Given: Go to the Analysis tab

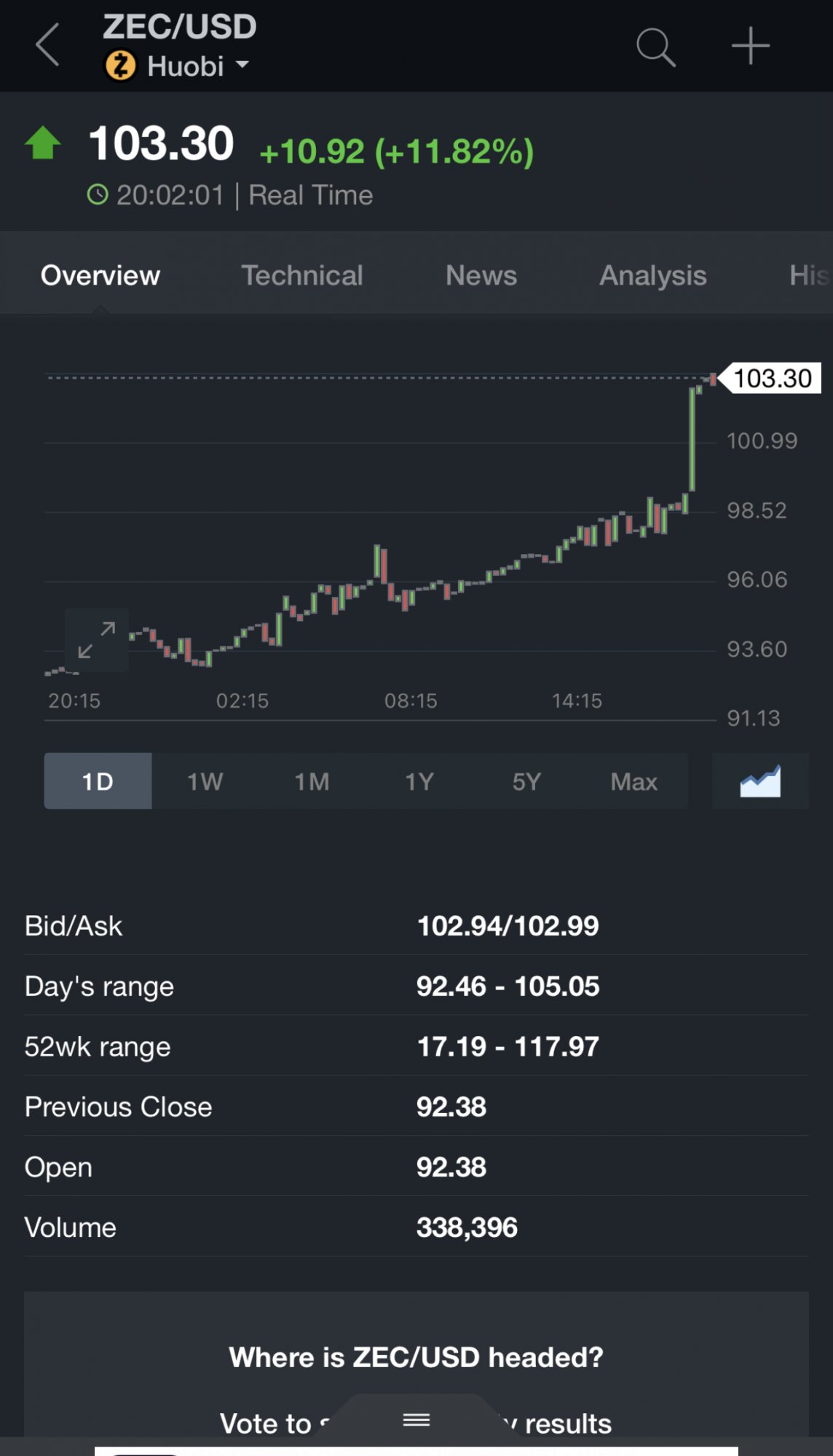Looking at the screenshot, I should point(653,275).
